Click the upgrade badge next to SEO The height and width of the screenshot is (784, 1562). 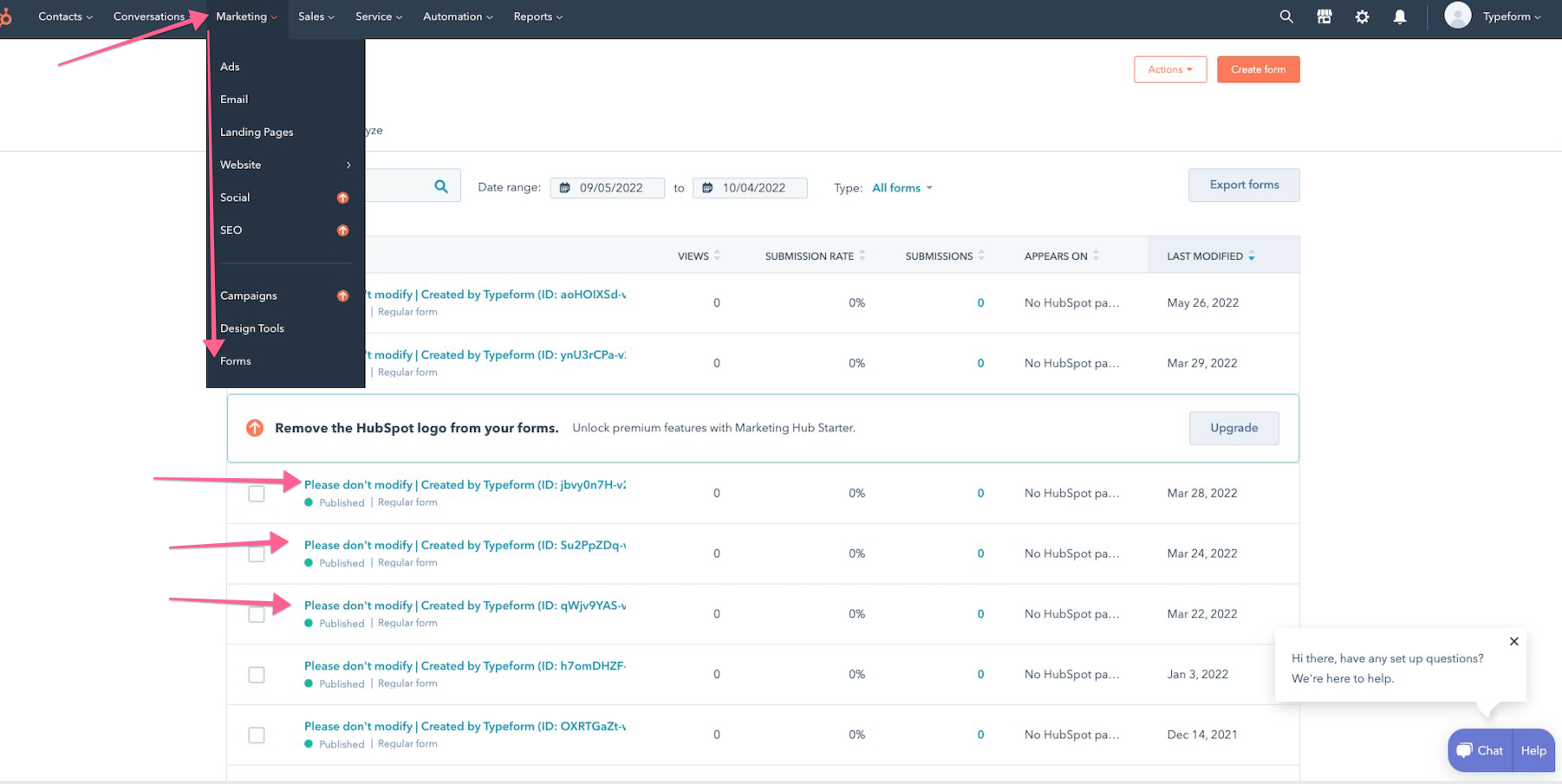pyautogui.click(x=342, y=230)
